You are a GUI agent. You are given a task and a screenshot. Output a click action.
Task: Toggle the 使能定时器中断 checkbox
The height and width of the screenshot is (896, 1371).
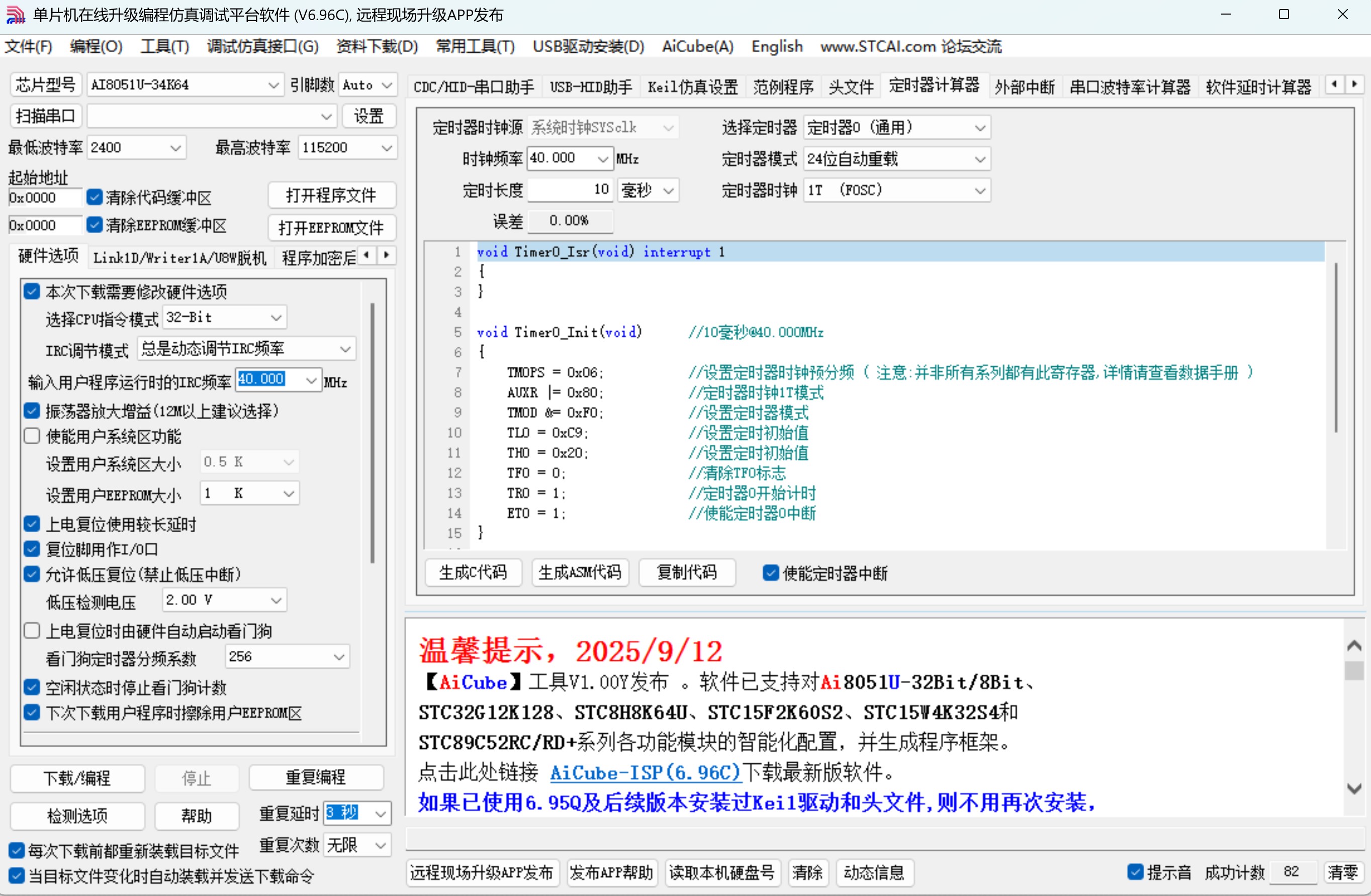(x=770, y=573)
